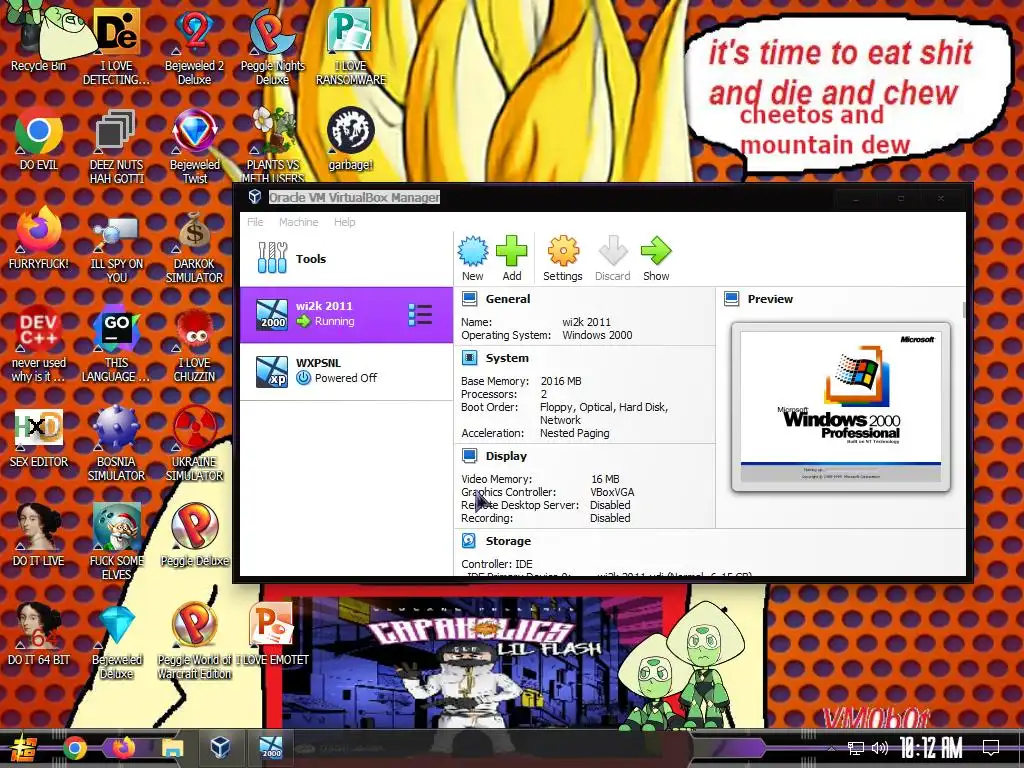Select the HxD SEX EDITOR desktop icon
Screen dimensions: 1024x768
[39, 436]
